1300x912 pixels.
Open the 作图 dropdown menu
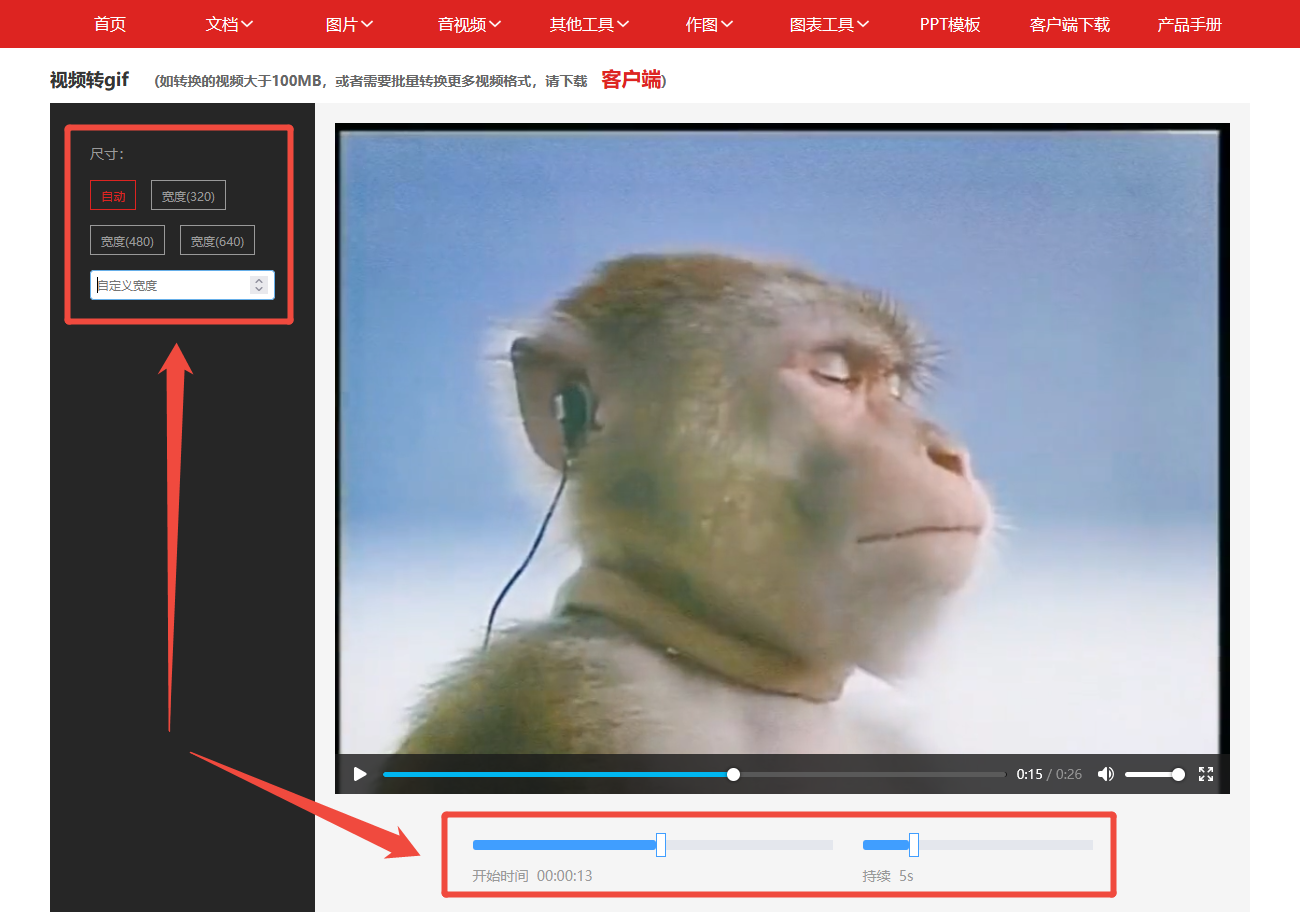click(710, 24)
